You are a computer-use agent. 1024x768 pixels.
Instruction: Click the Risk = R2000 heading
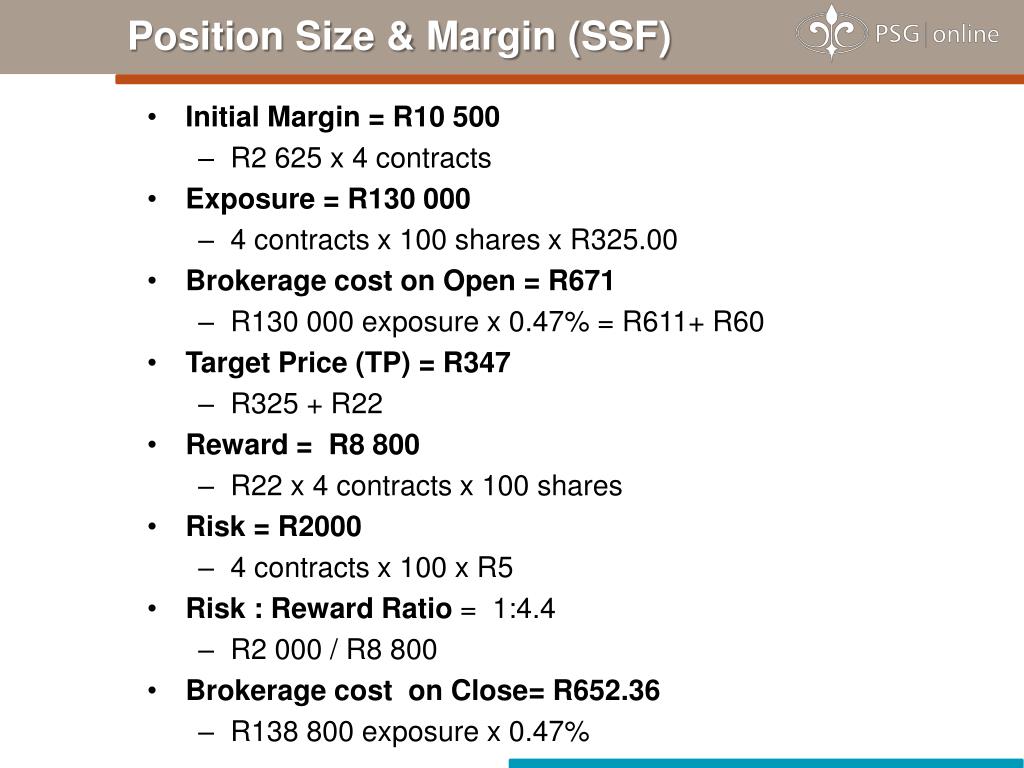click(x=273, y=526)
